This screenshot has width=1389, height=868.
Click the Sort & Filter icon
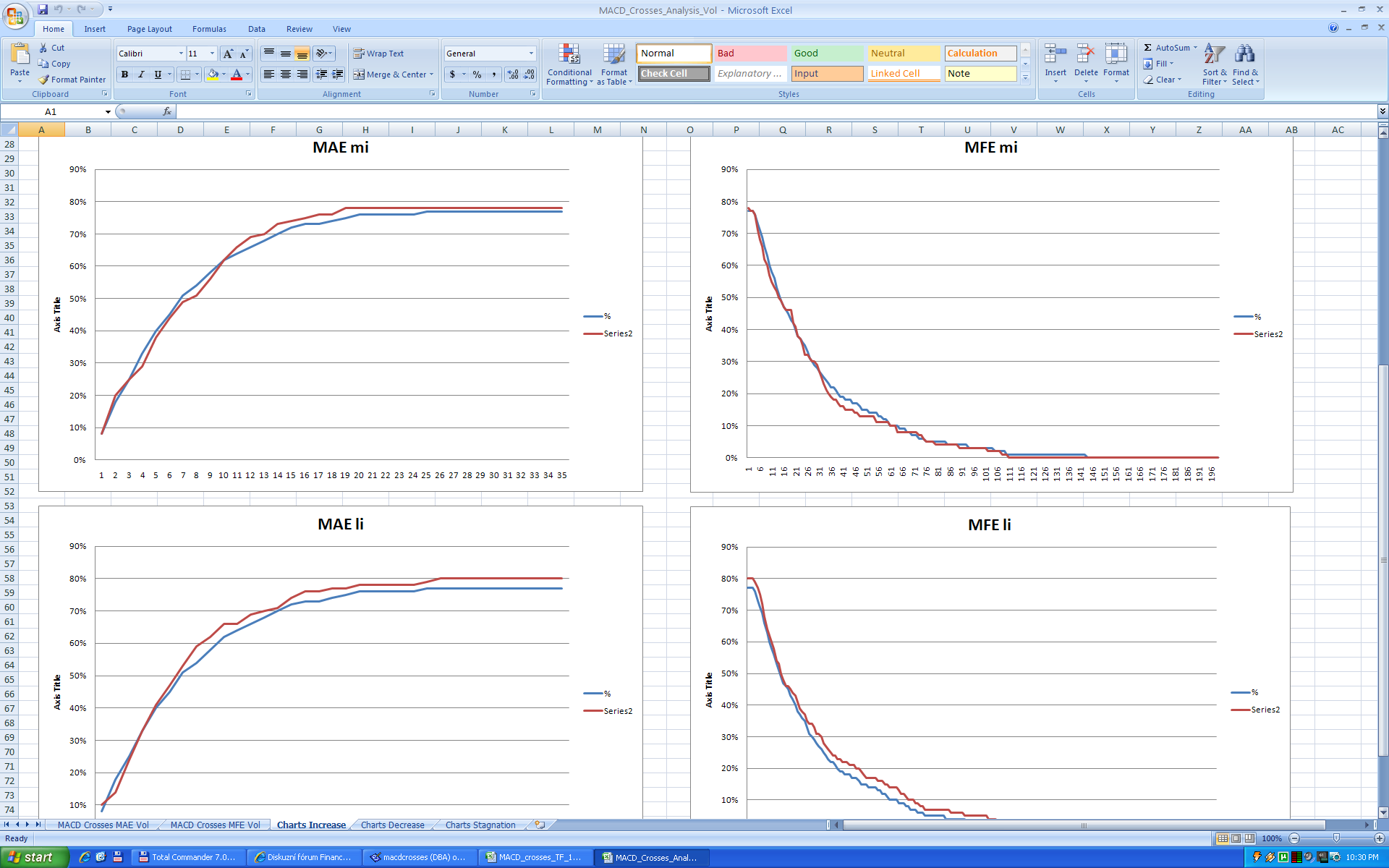point(1214,55)
